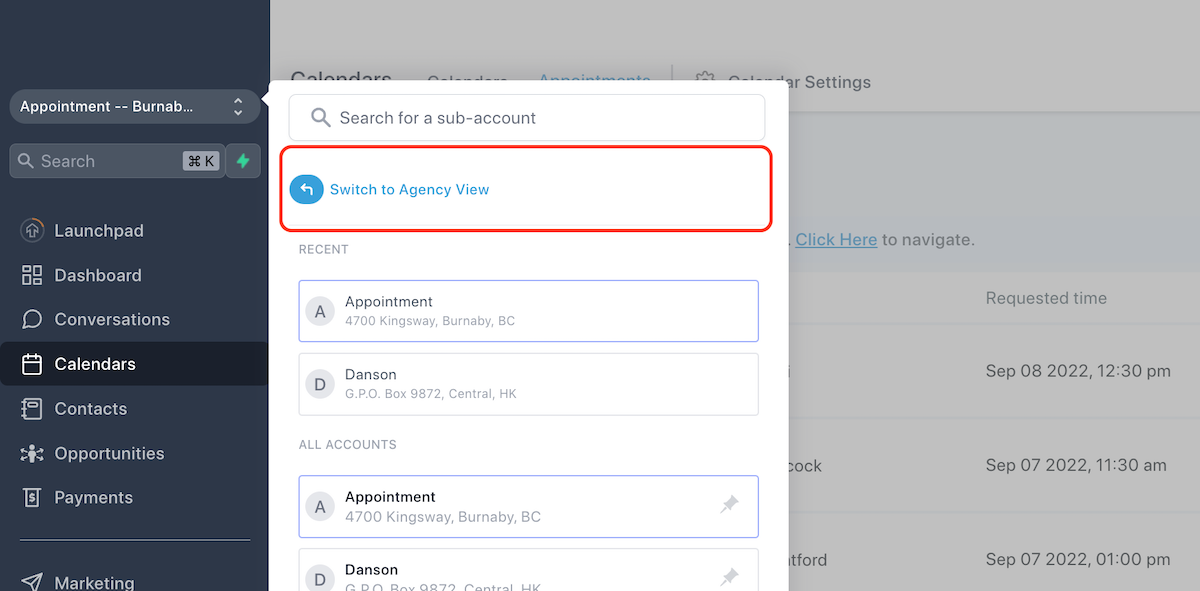The height and width of the screenshot is (591, 1200).
Task: Click Switch to Agency View
Action: coord(408,189)
